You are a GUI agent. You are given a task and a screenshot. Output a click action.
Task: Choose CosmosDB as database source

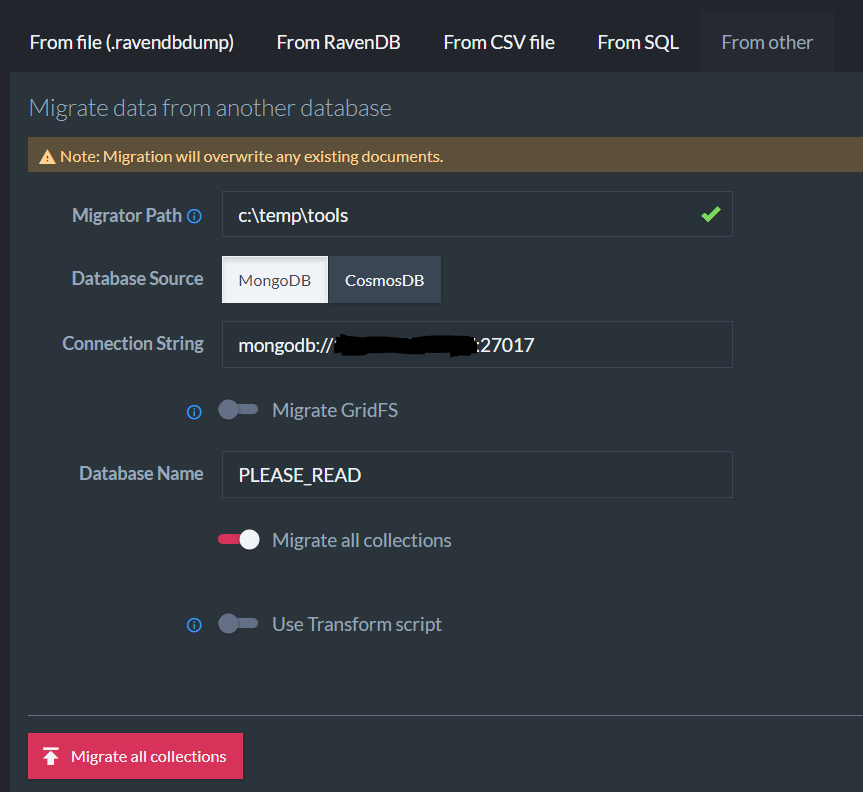tap(385, 280)
